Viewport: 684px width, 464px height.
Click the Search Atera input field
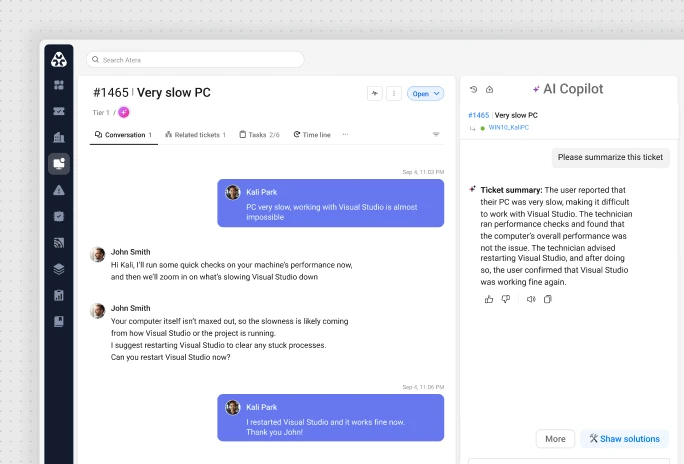[x=195, y=60]
